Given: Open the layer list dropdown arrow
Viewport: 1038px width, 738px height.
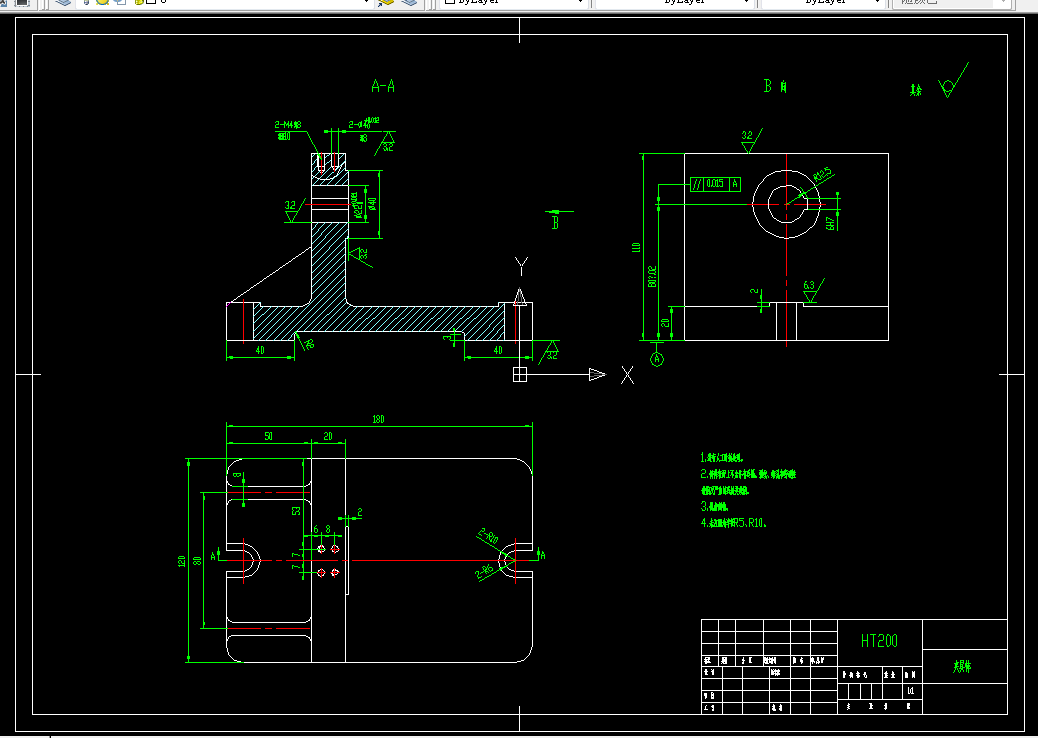Looking at the screenshot, I should (x=366, y=3).
